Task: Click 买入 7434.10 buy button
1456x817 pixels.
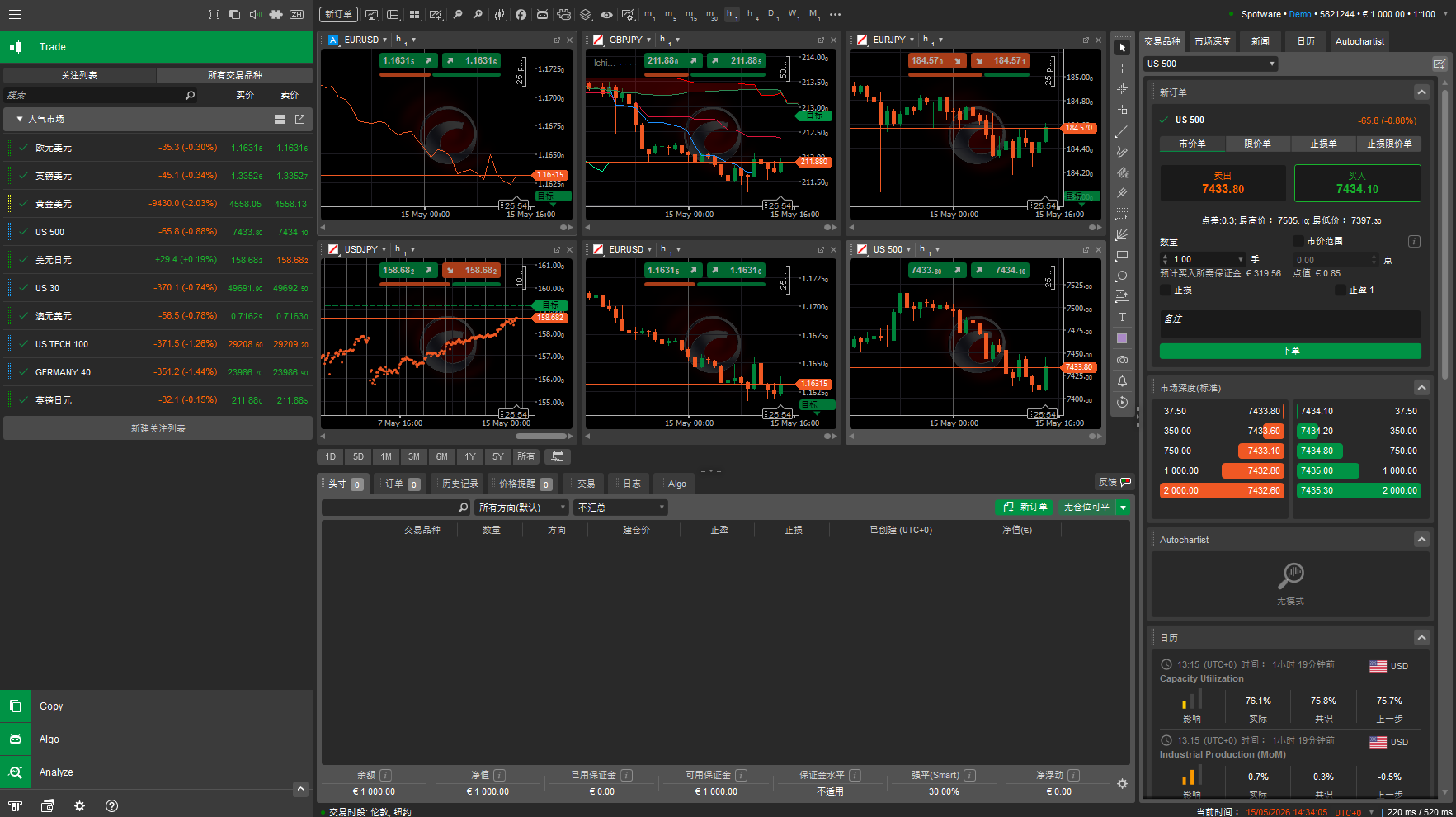Action: click(x=1357, y=183)
